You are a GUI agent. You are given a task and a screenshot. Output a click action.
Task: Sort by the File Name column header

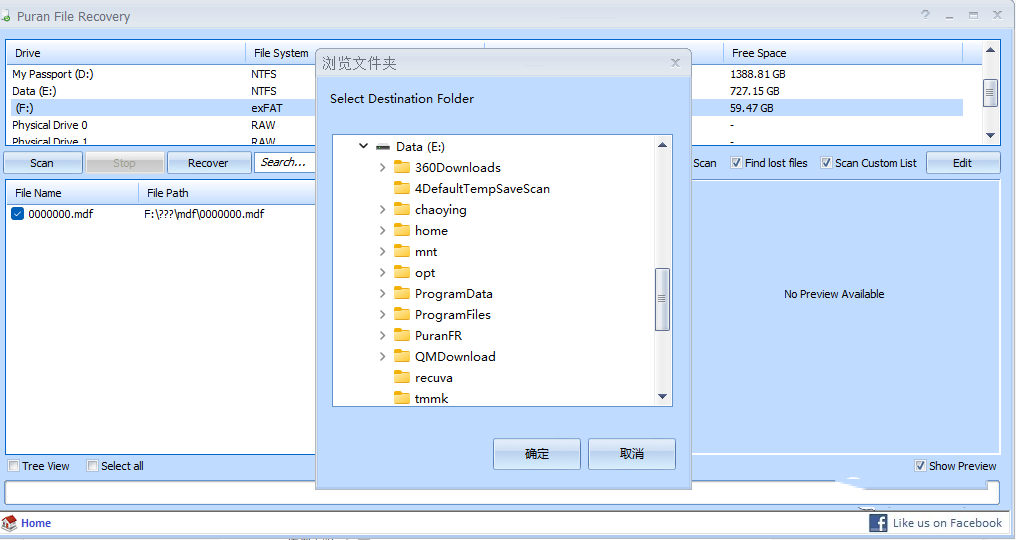click(73, 193)
